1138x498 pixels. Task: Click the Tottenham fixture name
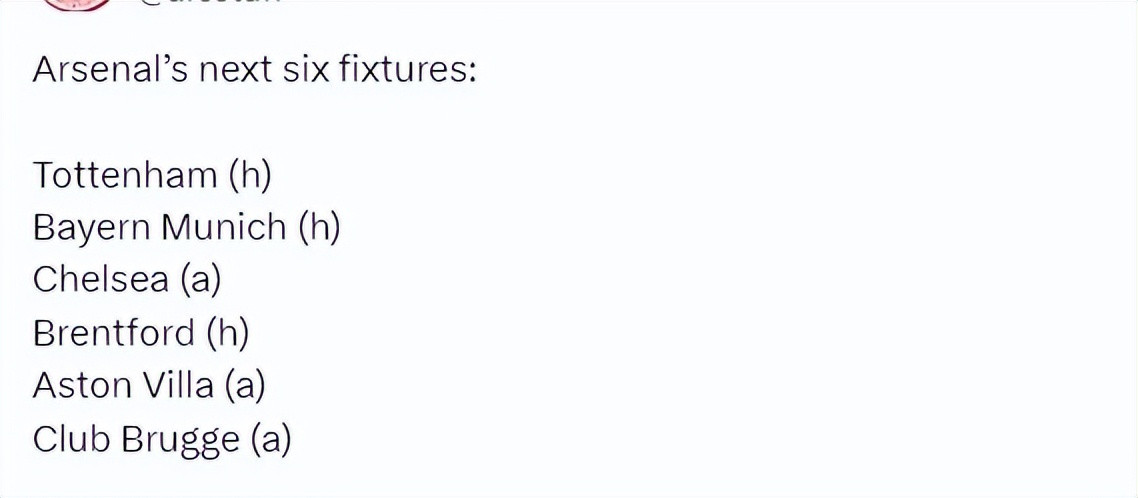point(125,175)
